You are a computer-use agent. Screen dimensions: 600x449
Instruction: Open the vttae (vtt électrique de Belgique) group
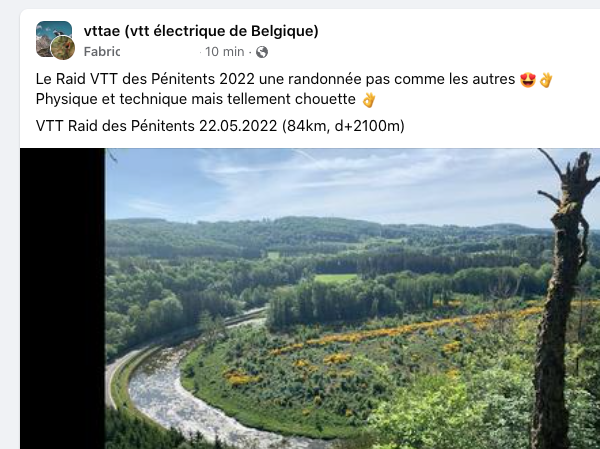point(201,31)
